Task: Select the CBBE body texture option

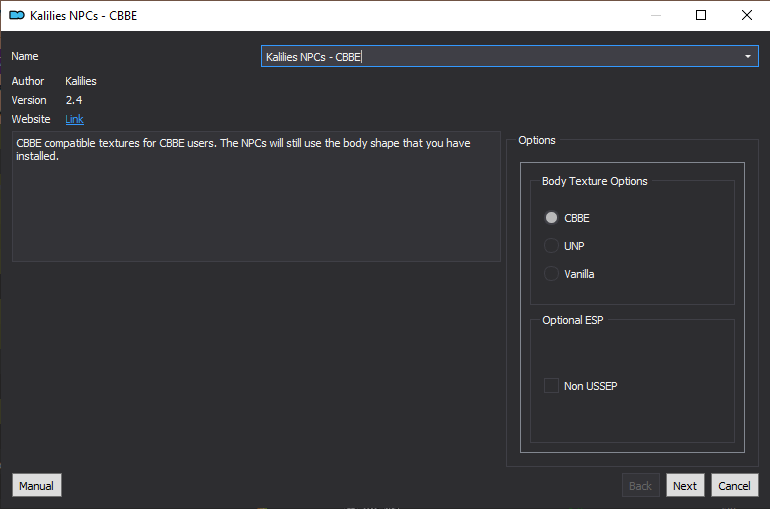Action: tap(551, 217)
